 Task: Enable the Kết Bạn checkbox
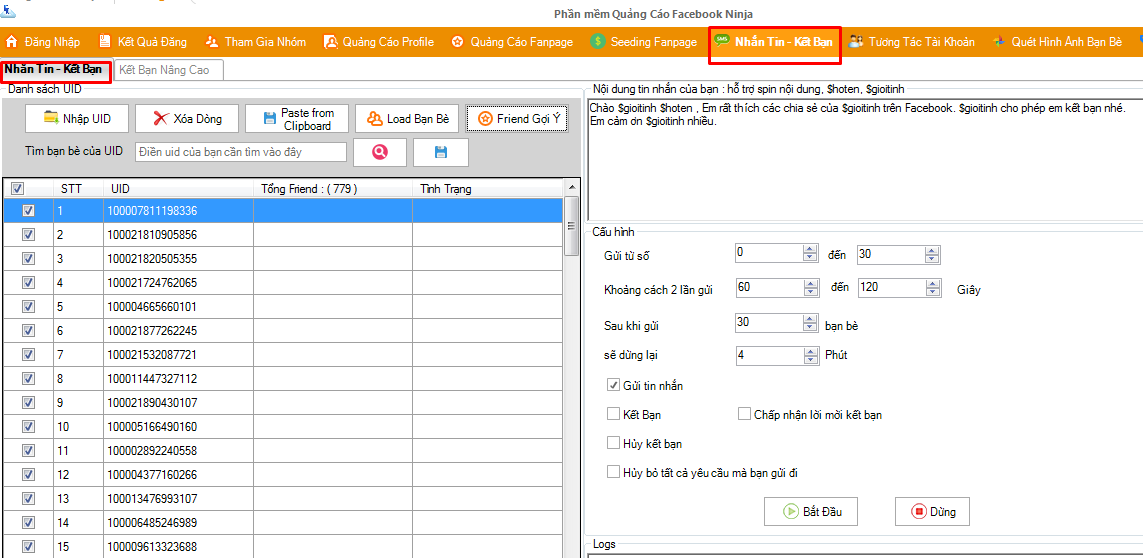point(613,414)
